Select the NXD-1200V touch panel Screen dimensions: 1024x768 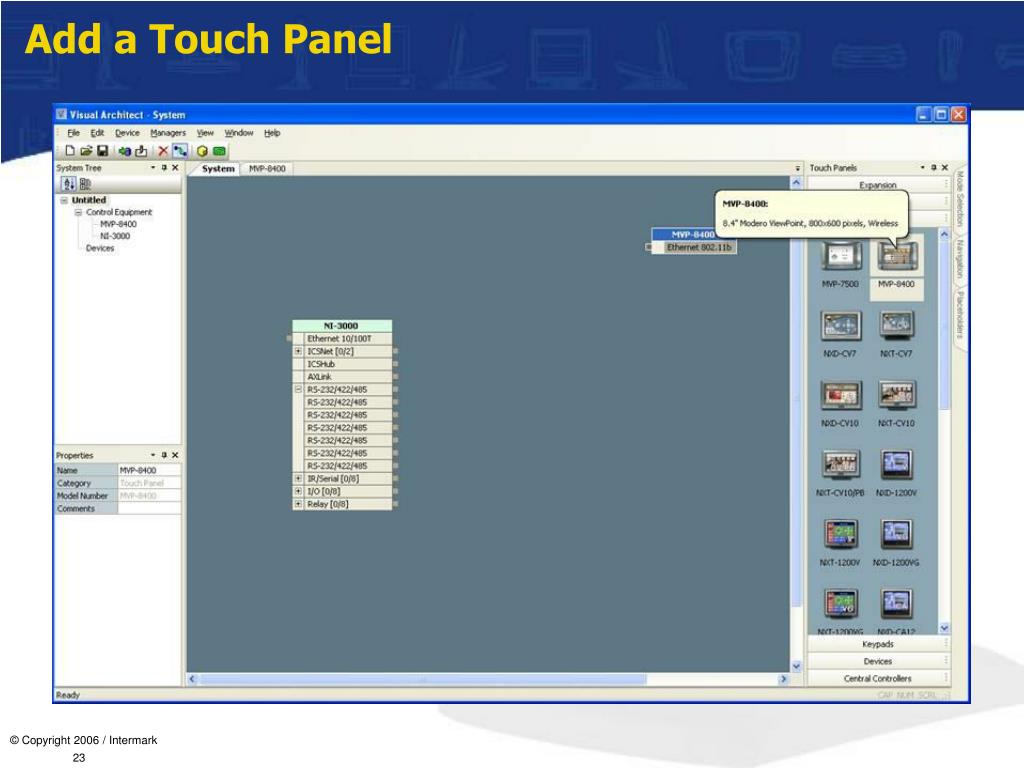pyautogui.click(x=897, y=465)
